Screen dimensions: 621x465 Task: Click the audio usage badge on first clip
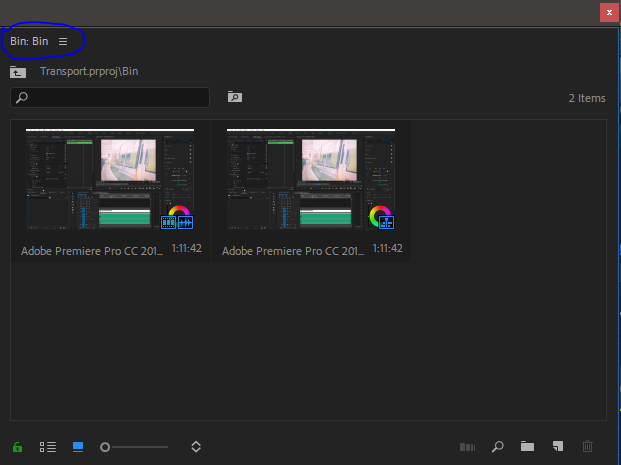[185, 222]
